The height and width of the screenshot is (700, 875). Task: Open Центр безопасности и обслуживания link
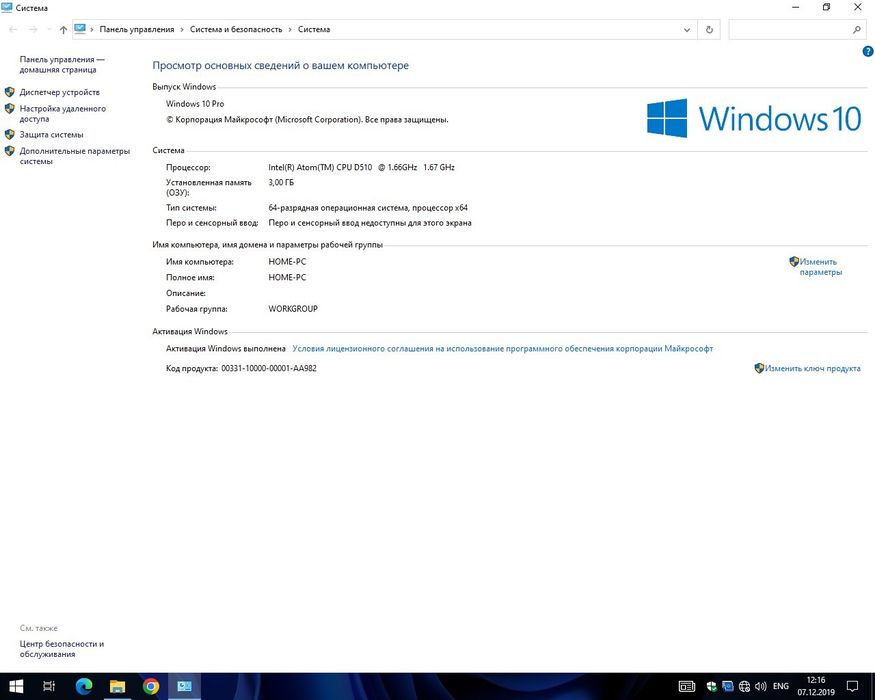(x=62, y=649)
